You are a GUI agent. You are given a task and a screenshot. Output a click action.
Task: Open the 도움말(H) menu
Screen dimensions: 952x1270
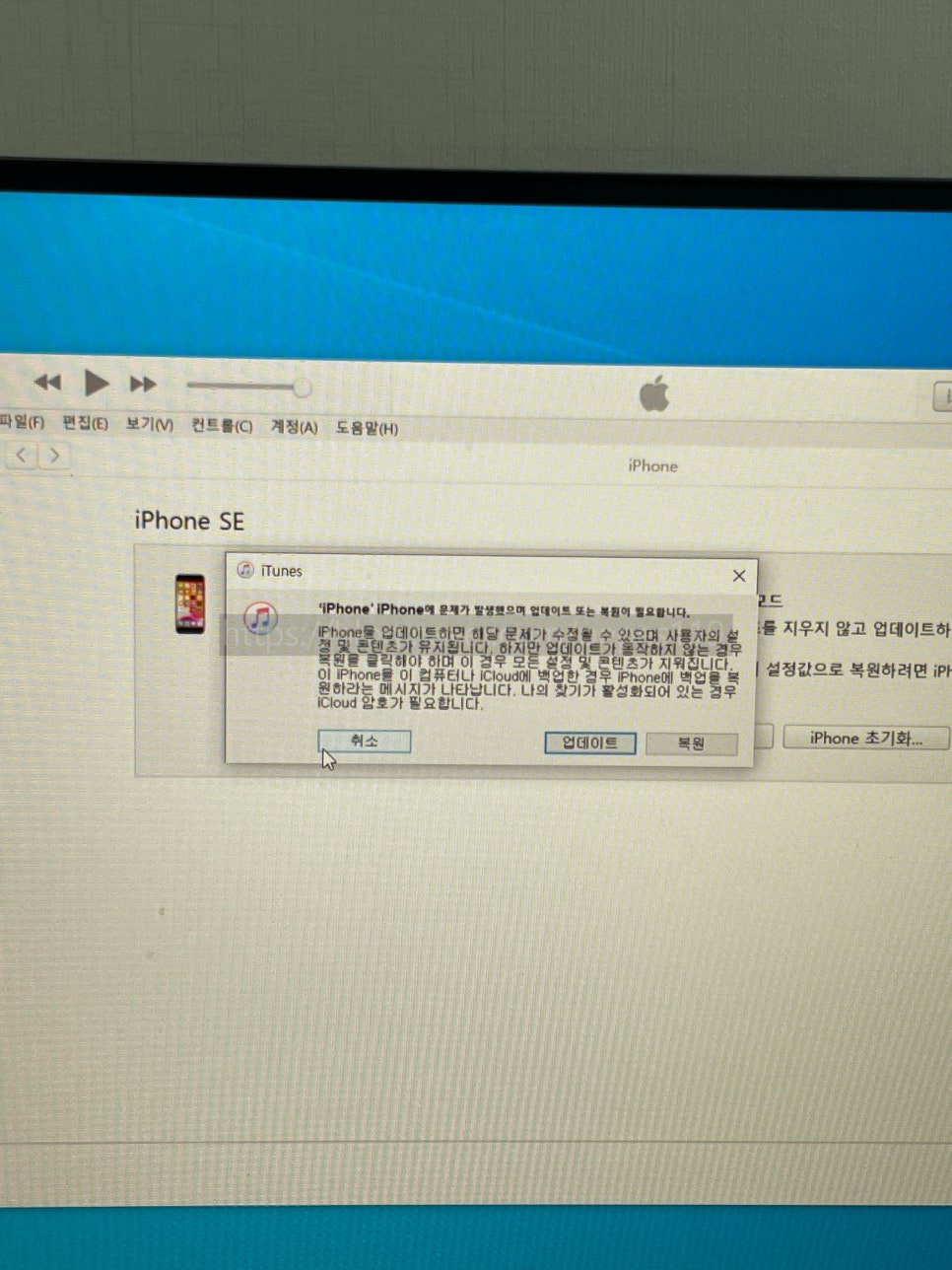367,428
